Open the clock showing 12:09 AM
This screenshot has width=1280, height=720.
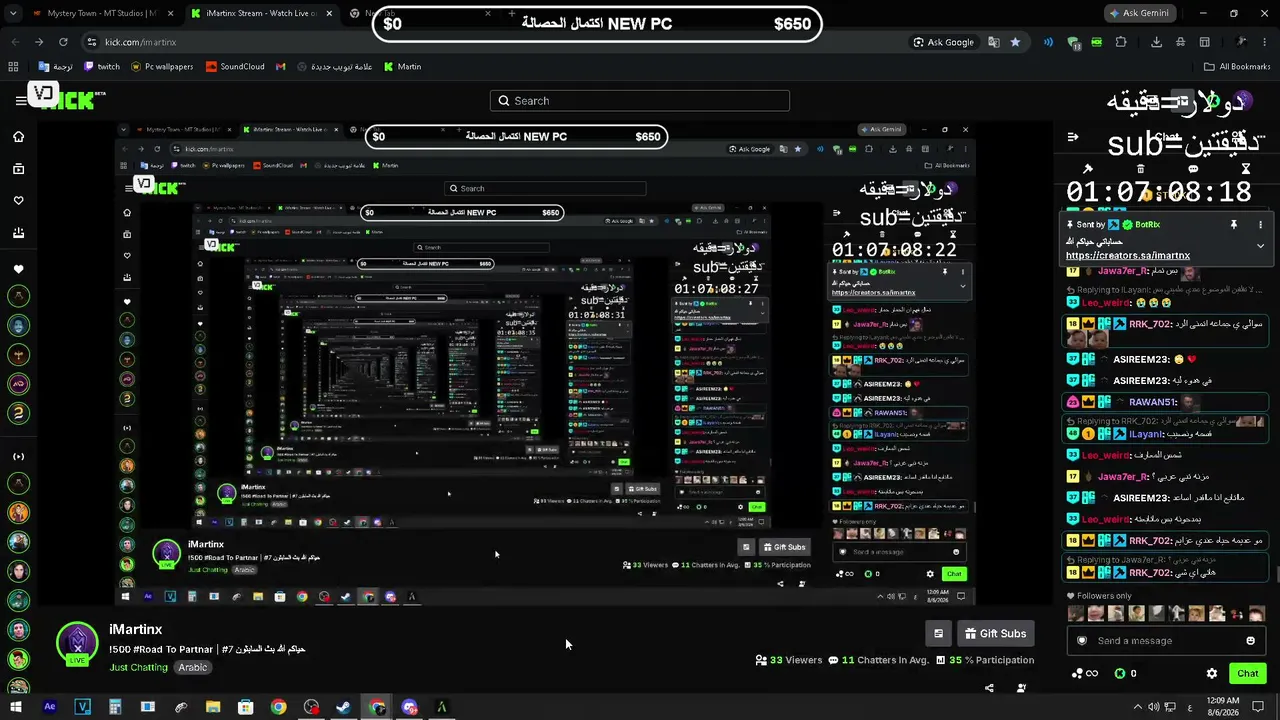1224,707
